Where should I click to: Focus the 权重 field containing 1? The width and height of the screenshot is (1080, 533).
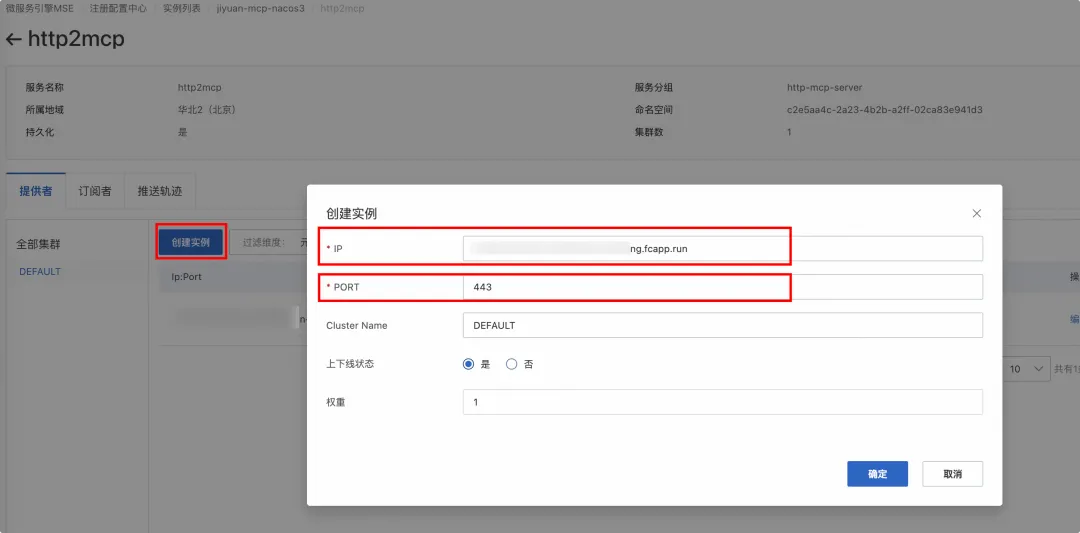pos(723,402)
